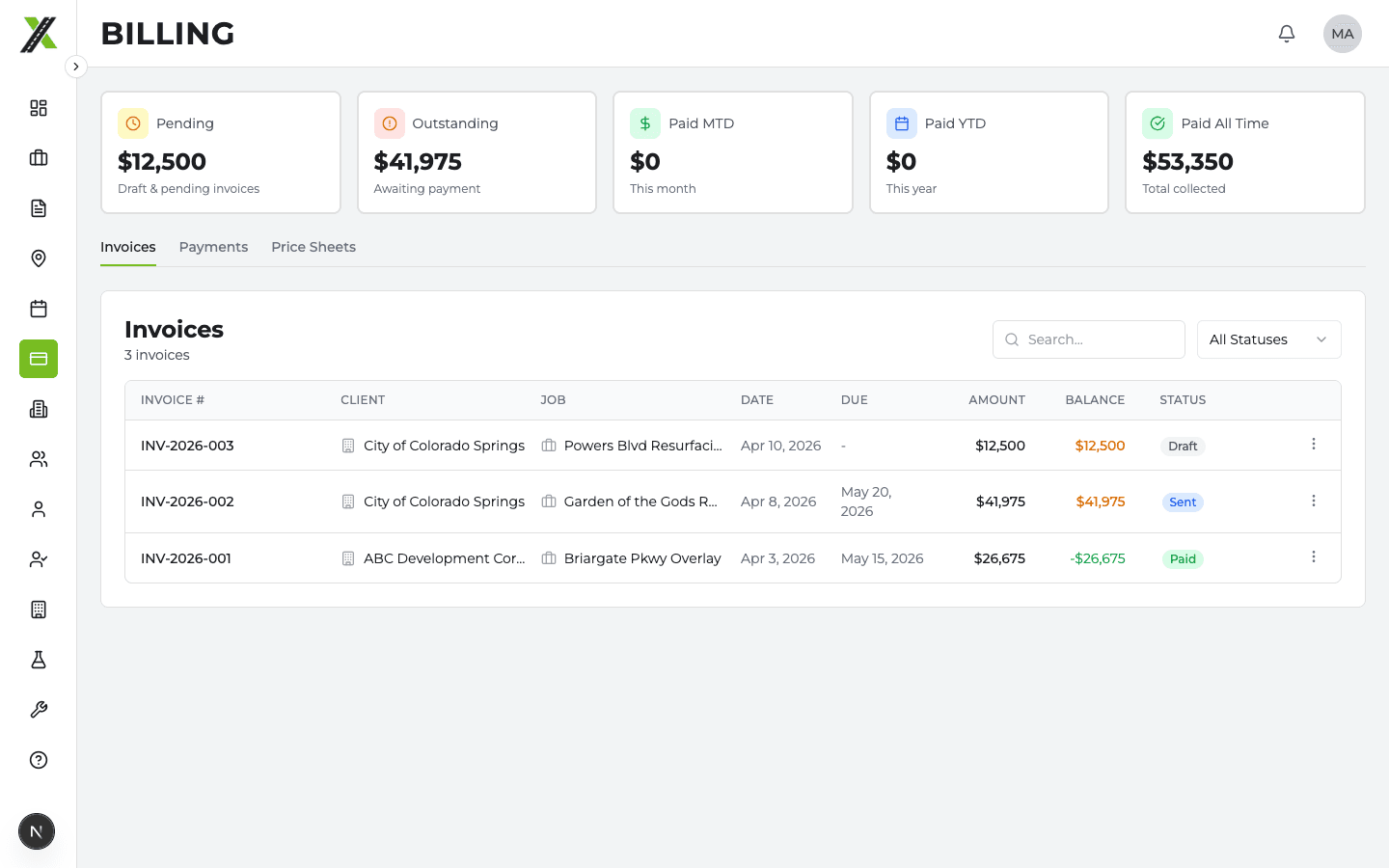Click the -$26,675 balance value
This screenshot has width=1389, height=868.
1098,558
